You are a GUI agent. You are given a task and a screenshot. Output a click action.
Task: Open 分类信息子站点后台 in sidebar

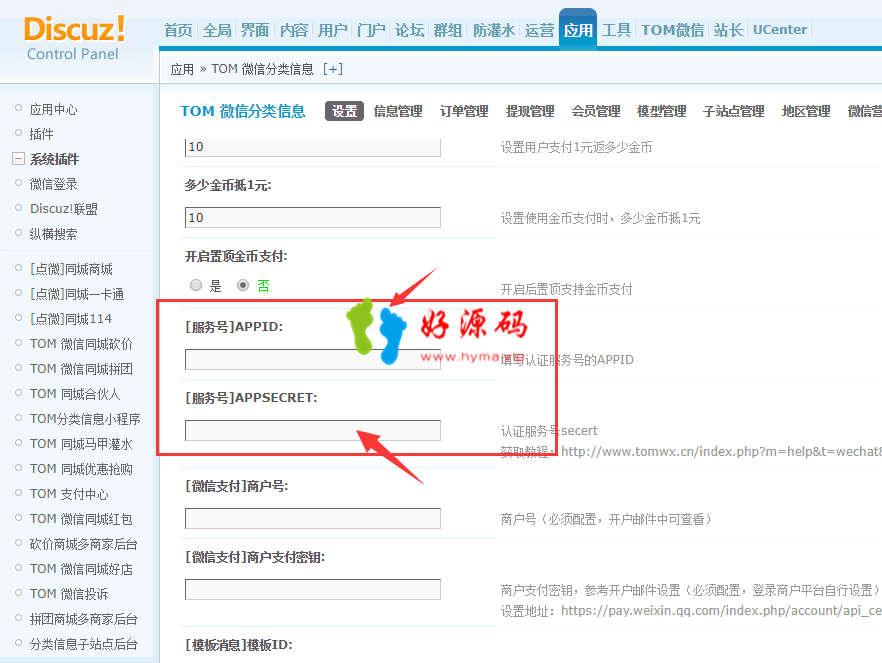click(x=84, y=644)
